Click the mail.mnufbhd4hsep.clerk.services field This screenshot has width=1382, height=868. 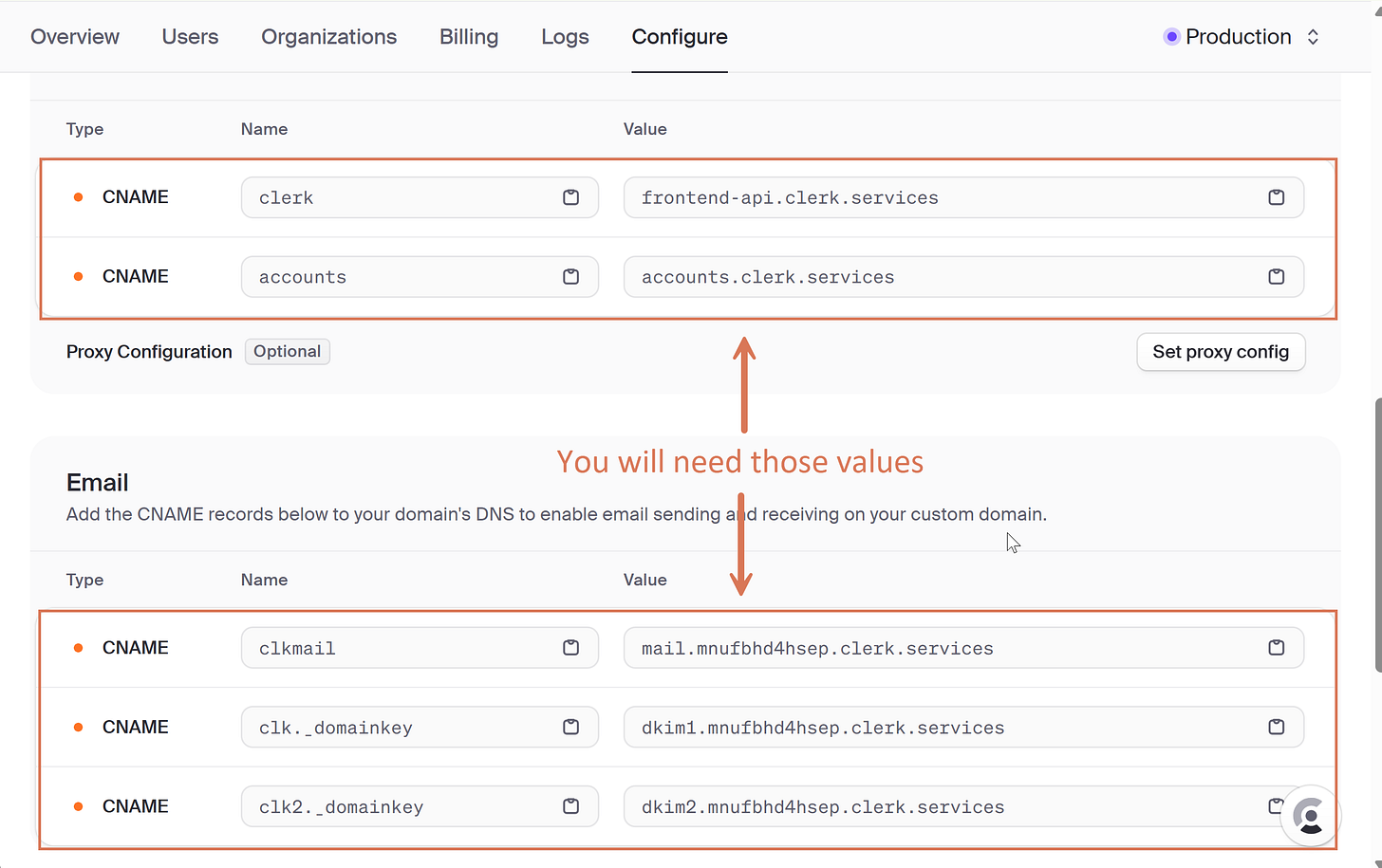[x=963, y=648]
